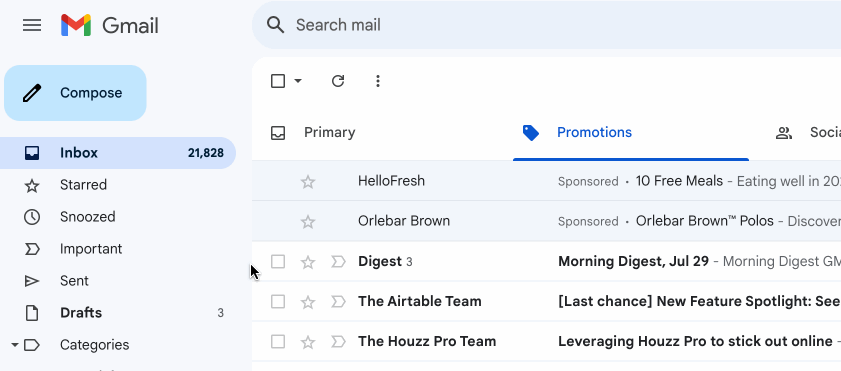This screenshot has height=371, width=841.
Task: Click the Digest sender name
Action: [x=380, y=261]
